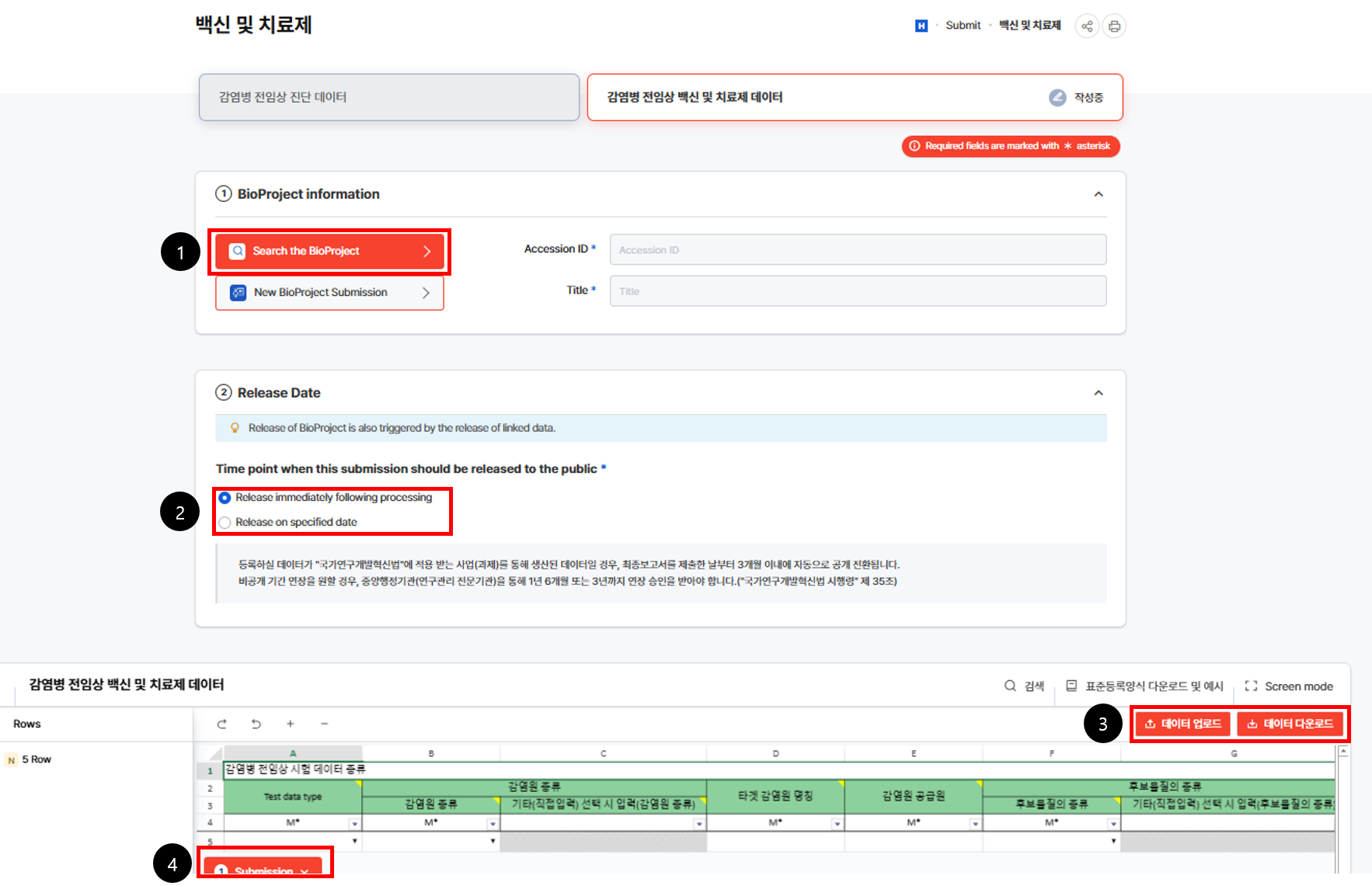
Task: Click the 검색 search icon above the spreadsheet
Action: (x=1024, y=686)
